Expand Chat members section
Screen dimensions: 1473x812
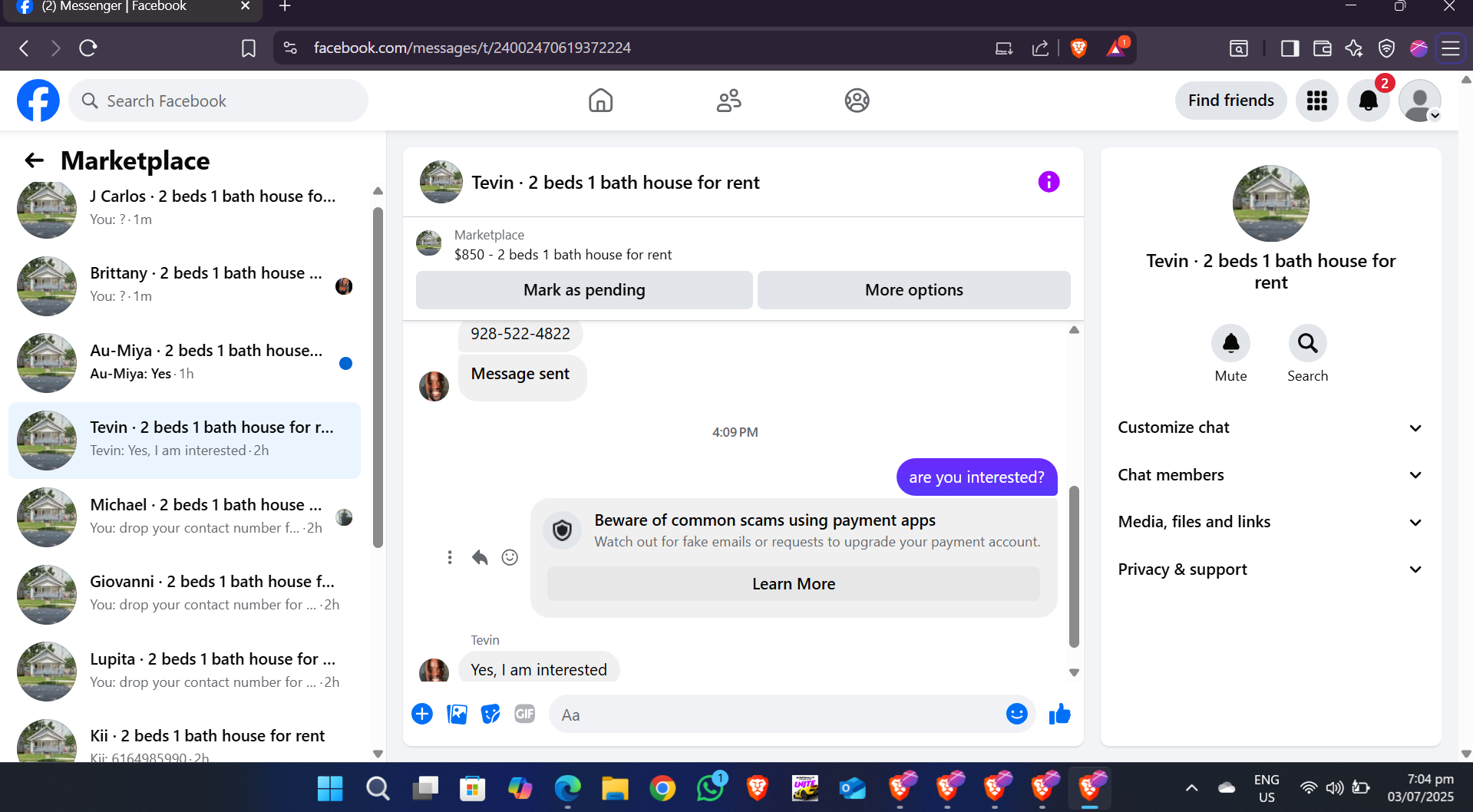[x=1270, y=475]
